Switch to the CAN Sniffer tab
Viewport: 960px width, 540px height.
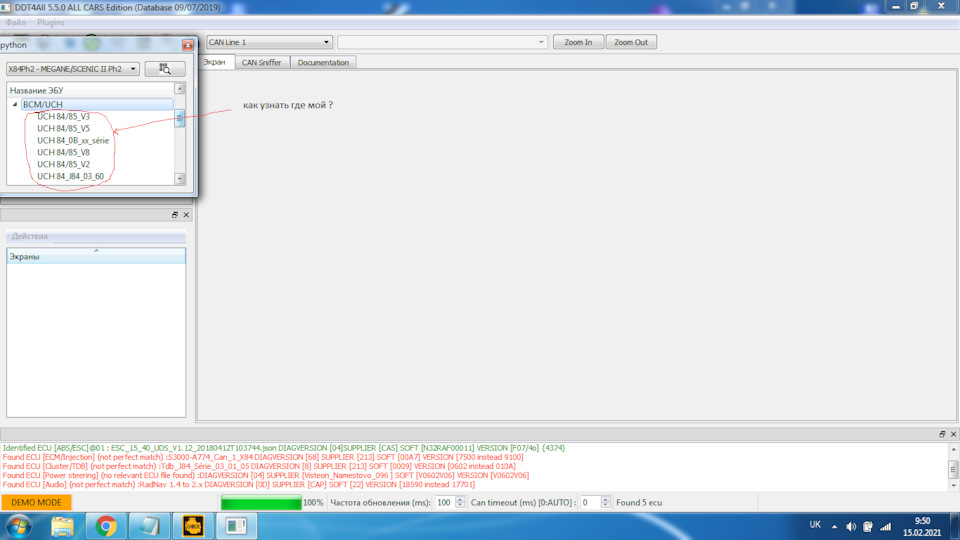[x=264, y=62]
